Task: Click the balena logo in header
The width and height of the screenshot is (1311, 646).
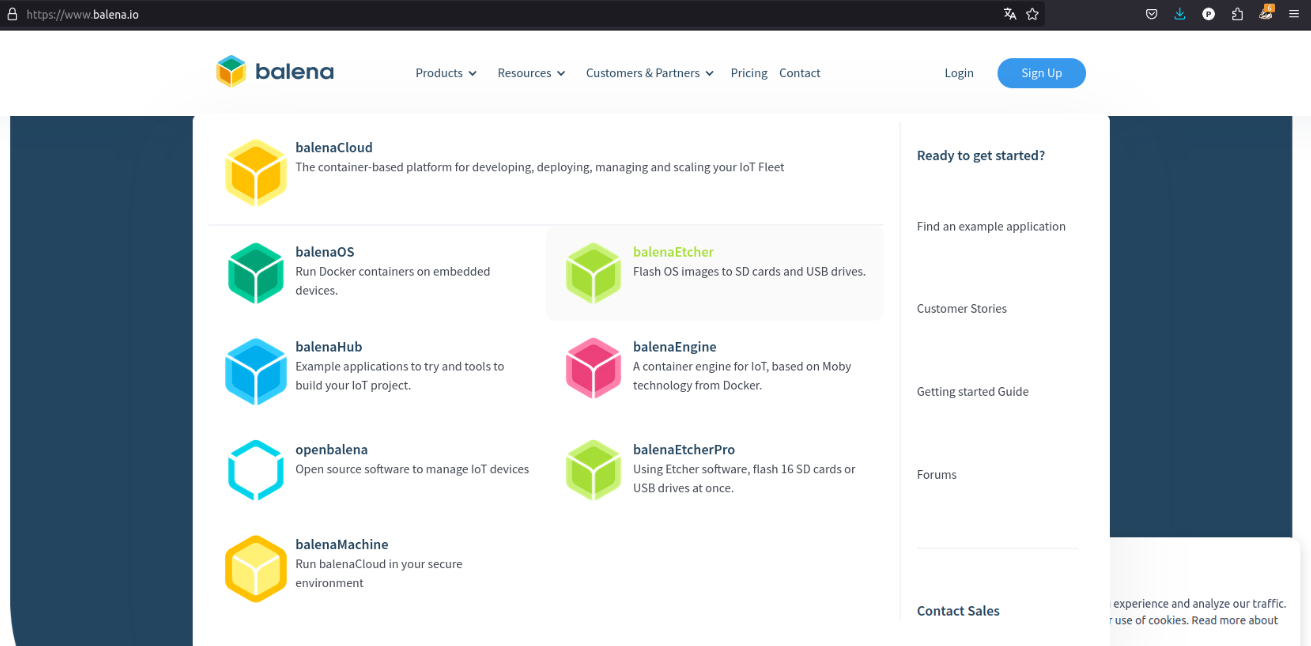Action: click(x=275, y=72)
